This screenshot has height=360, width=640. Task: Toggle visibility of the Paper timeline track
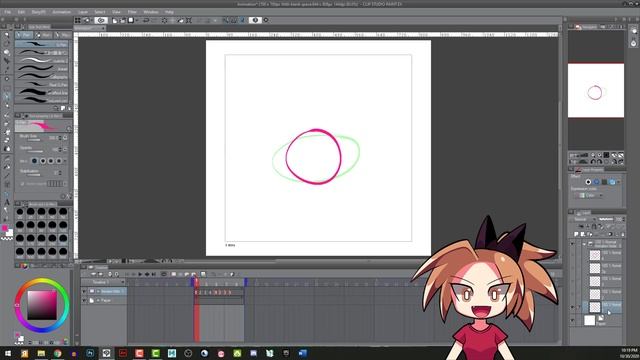click(x=84, y=300)
